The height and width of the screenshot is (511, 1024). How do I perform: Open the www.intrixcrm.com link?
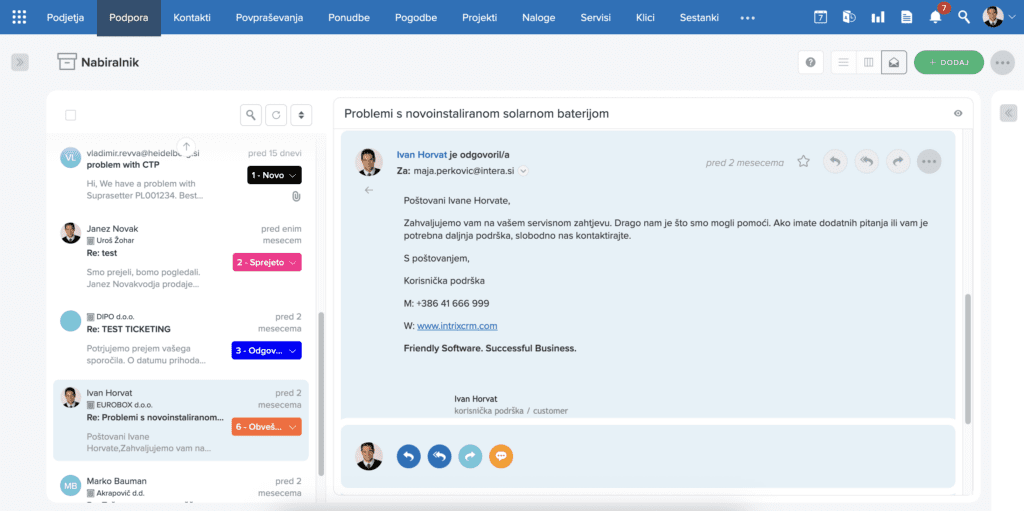[x=457, y=326]
